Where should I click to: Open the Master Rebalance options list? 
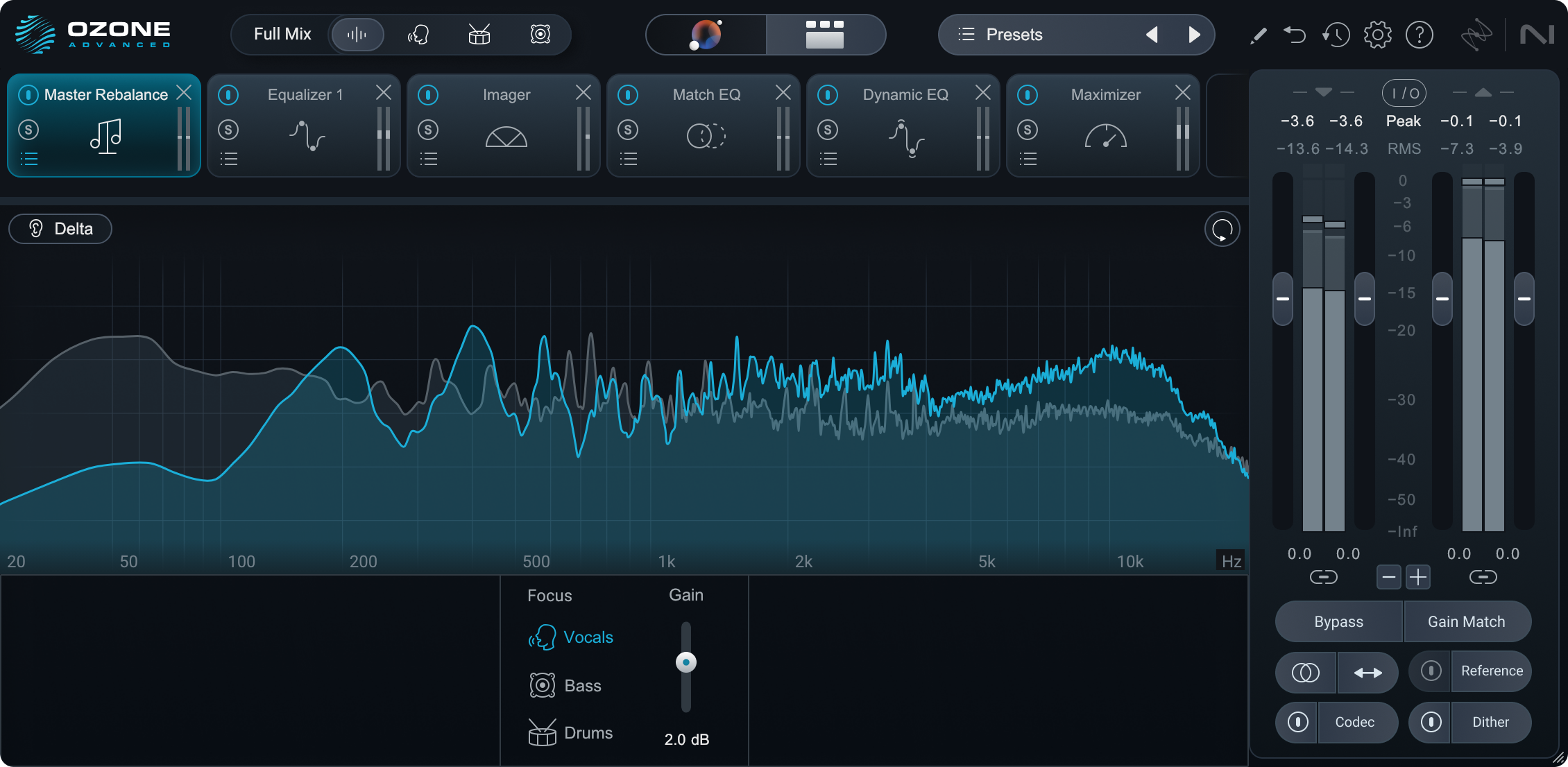click(x=30, y=159)
